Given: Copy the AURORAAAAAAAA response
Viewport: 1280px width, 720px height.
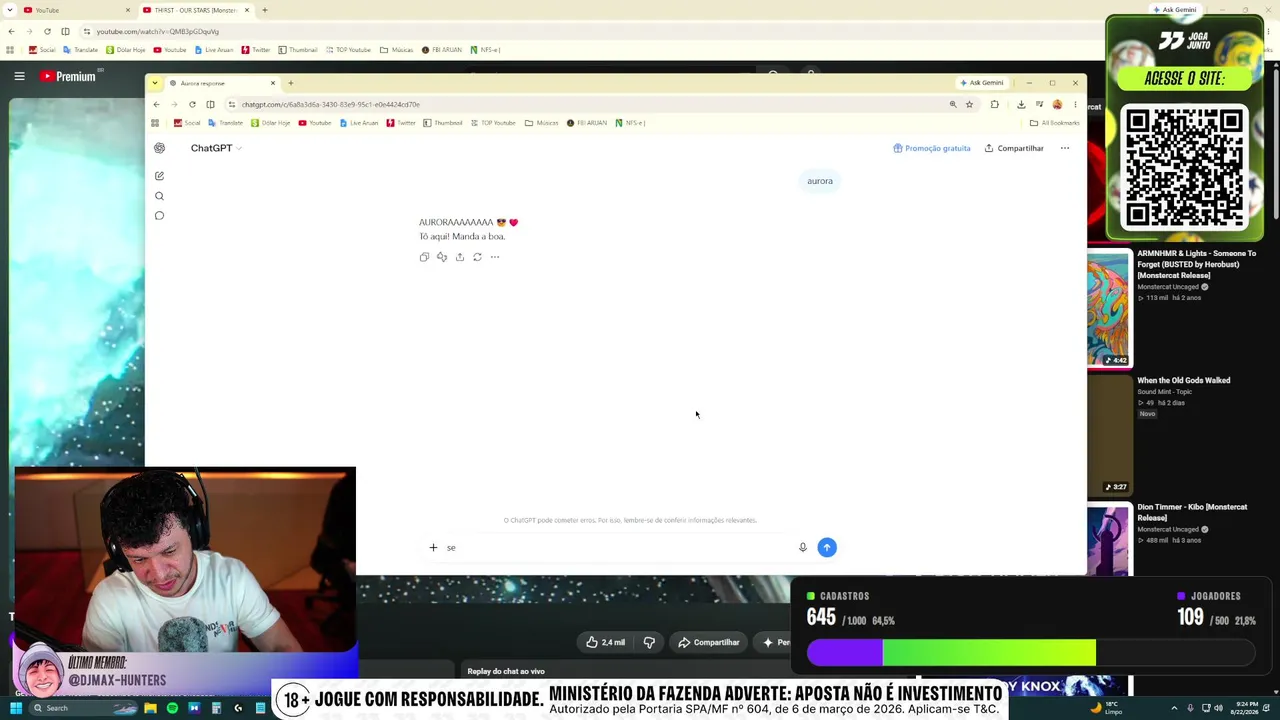Looking at the screenshot, I should [424, 257].
